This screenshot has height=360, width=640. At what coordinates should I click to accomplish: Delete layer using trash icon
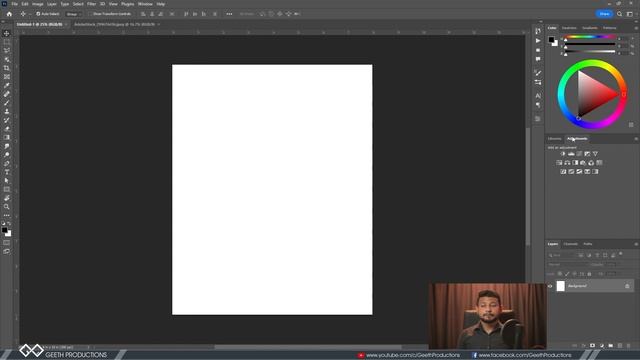pos(629,346)
